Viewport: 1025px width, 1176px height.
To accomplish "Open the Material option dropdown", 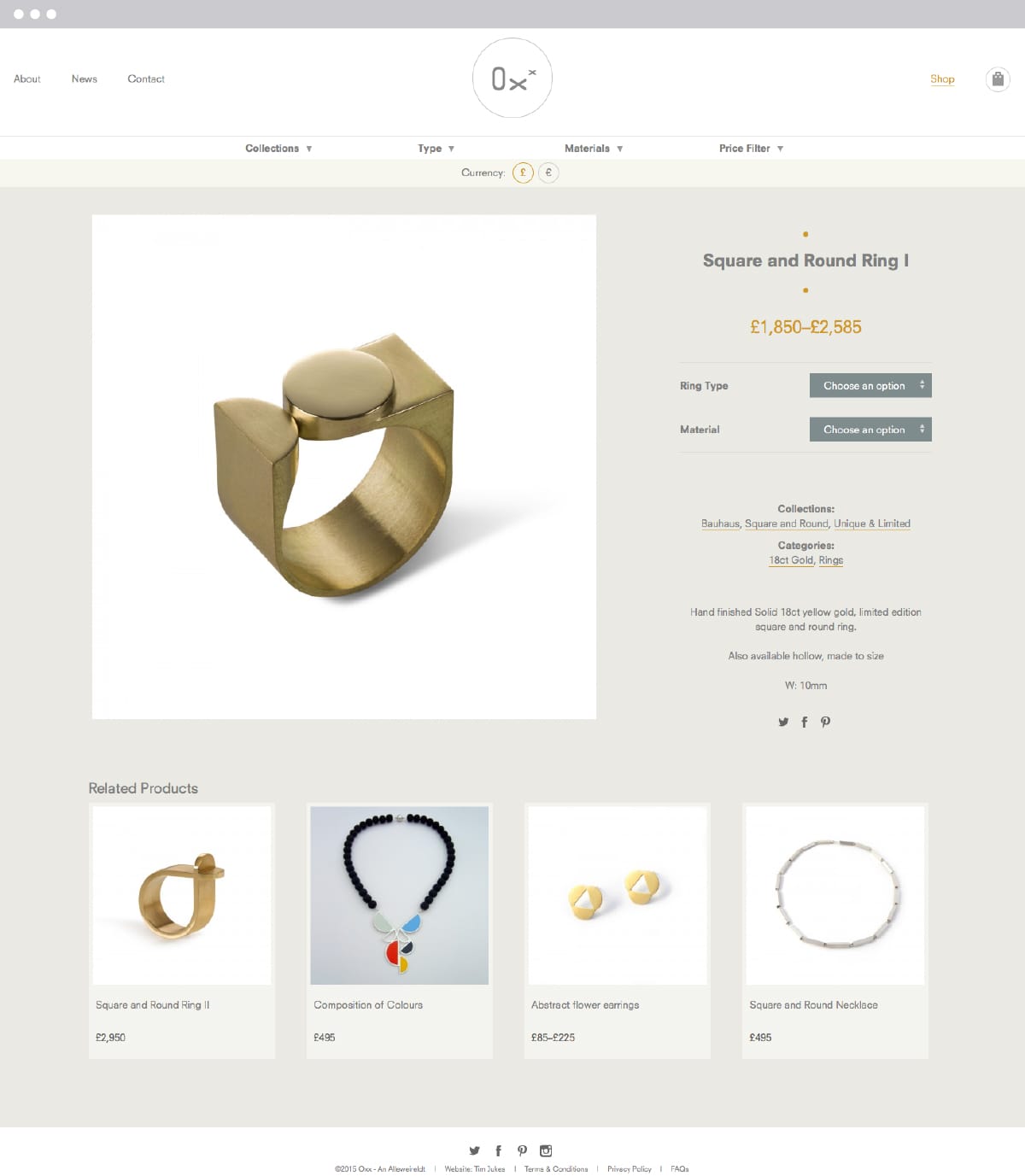I will coord(870,430).
